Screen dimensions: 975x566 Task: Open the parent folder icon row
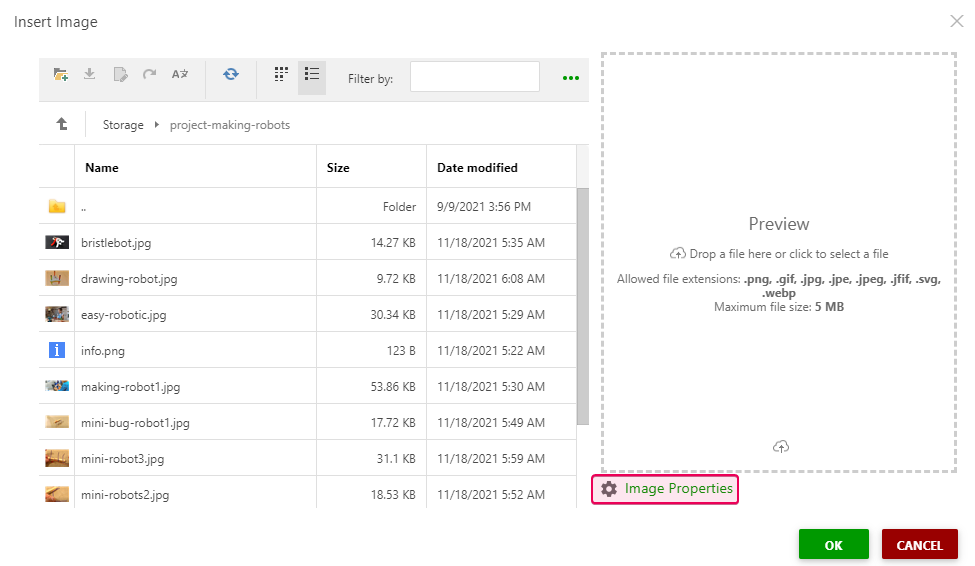[57, 206]
